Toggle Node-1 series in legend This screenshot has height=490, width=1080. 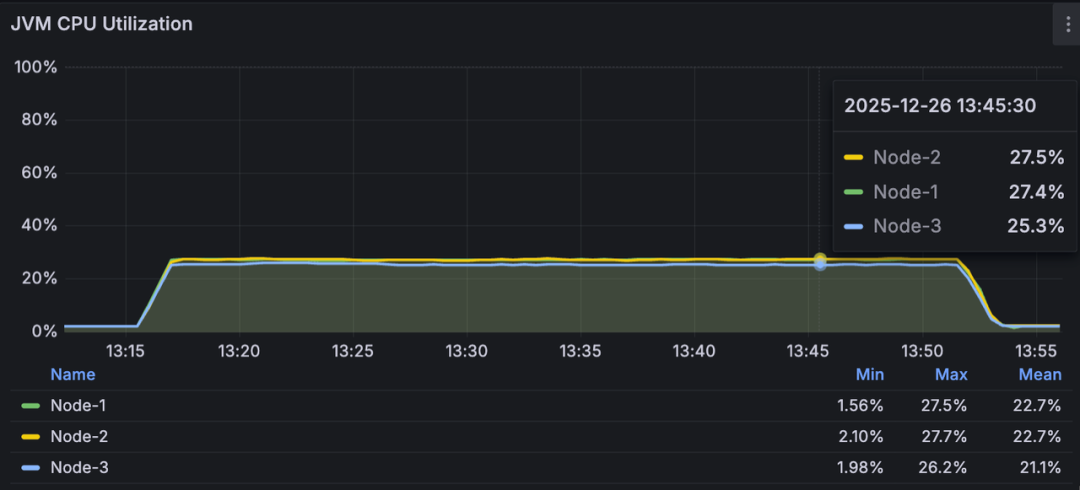click(79, 406)
